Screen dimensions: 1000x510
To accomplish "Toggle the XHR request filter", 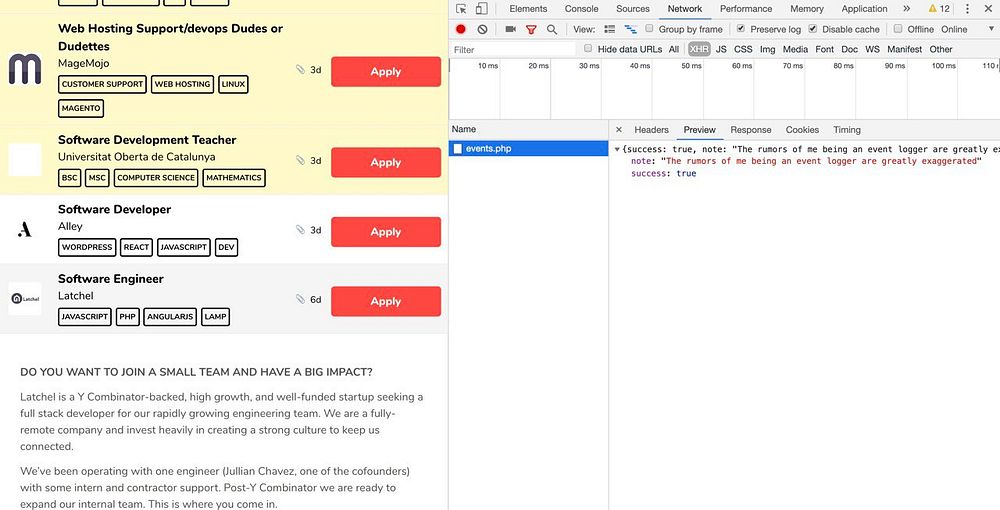I will 699,49.
